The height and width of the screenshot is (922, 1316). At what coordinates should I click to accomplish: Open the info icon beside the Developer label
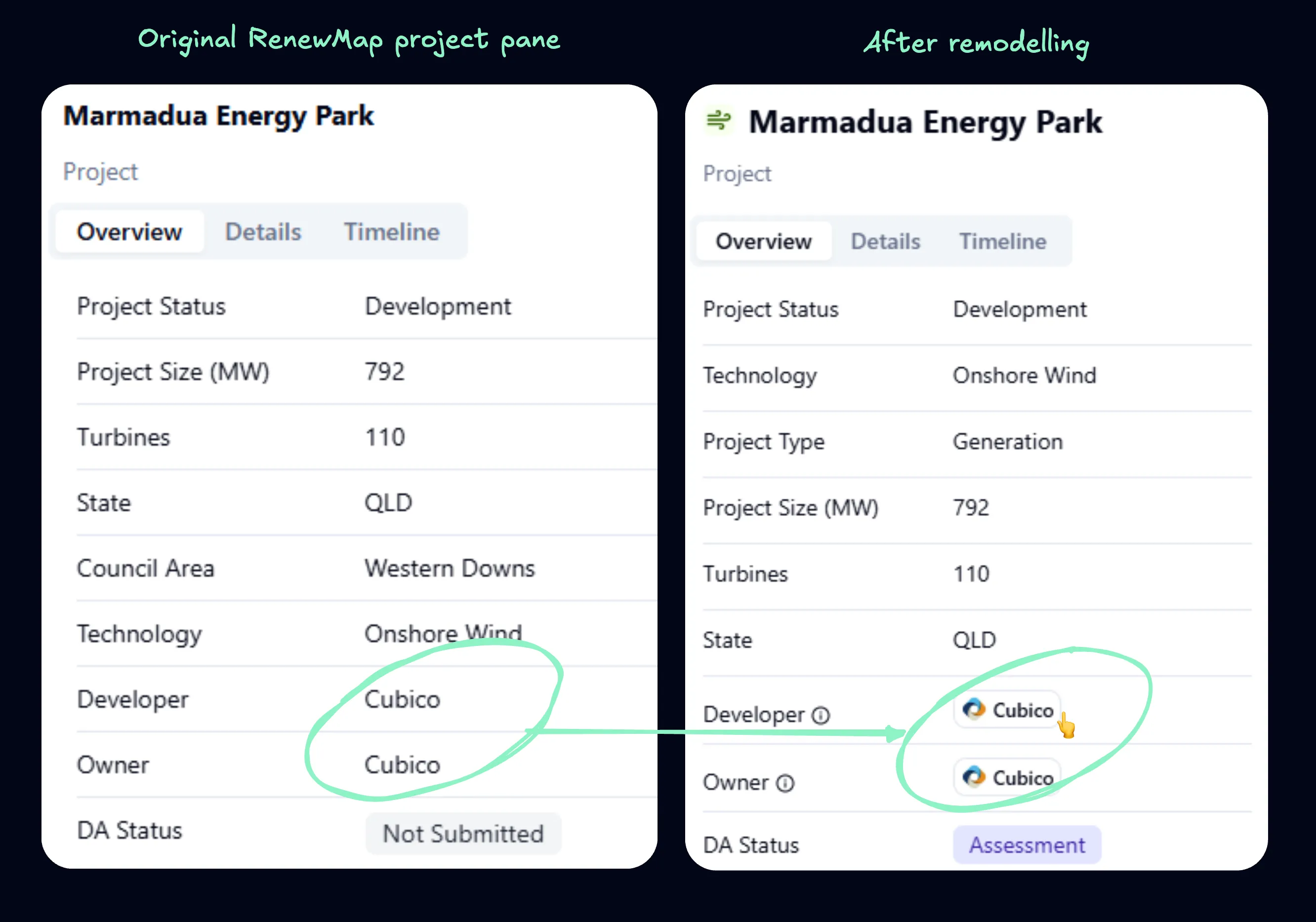[x=821, y=716]
